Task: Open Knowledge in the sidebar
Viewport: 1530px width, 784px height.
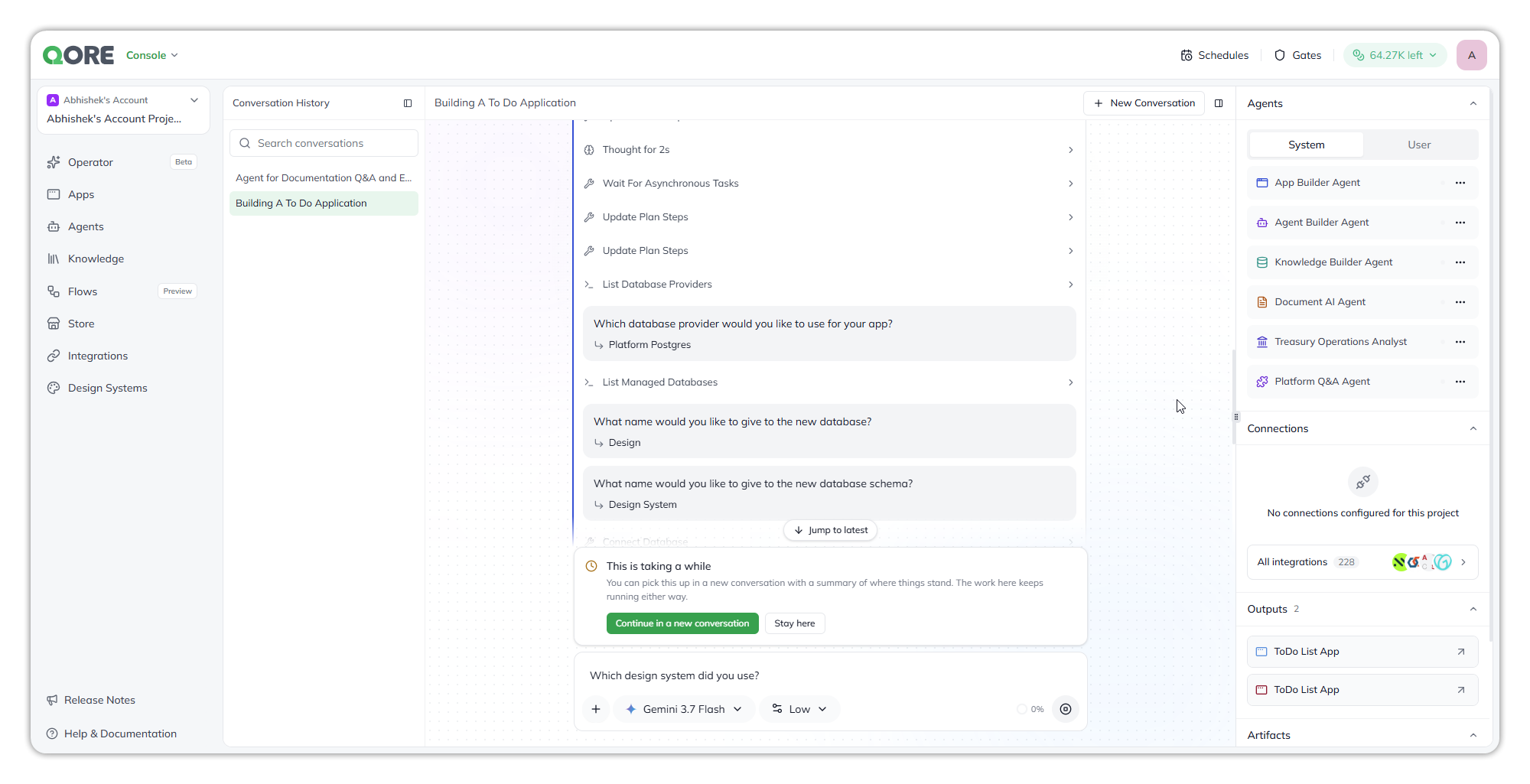Action: tap(122, 259)
